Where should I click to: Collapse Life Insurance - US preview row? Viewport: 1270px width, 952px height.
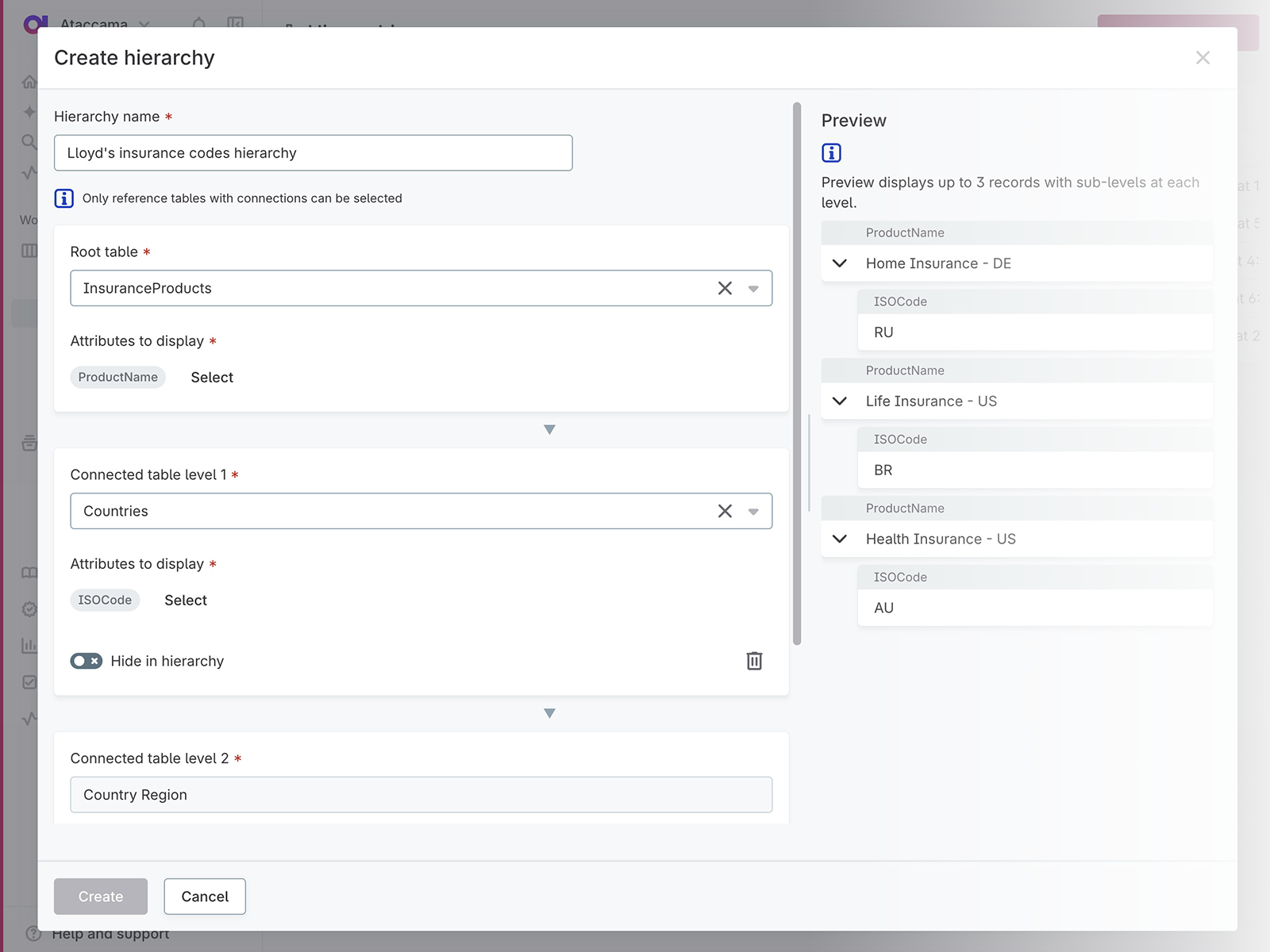pos(840,401)
